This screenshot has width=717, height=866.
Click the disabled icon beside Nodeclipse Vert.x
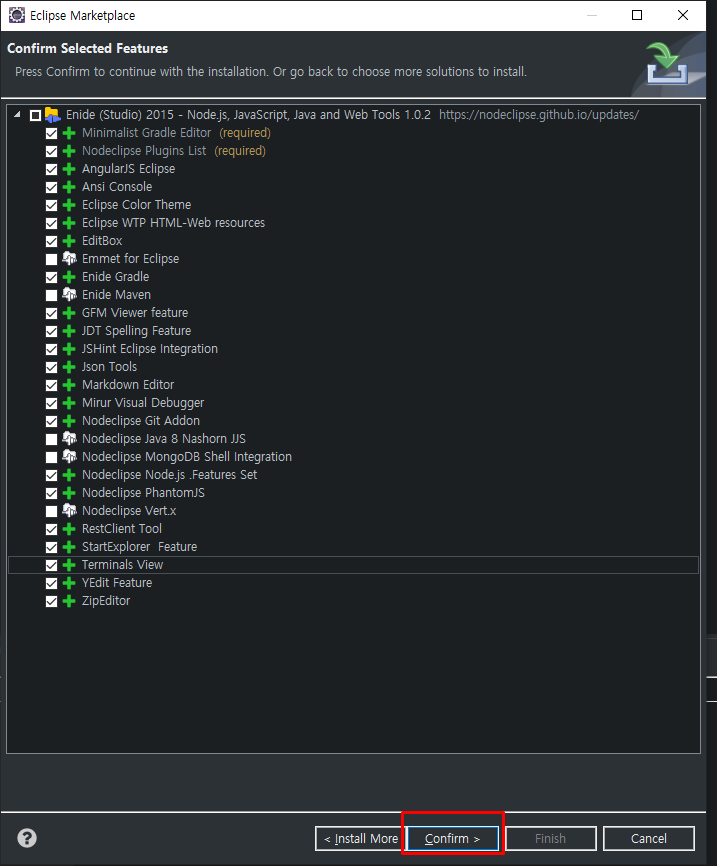(69, 510)
